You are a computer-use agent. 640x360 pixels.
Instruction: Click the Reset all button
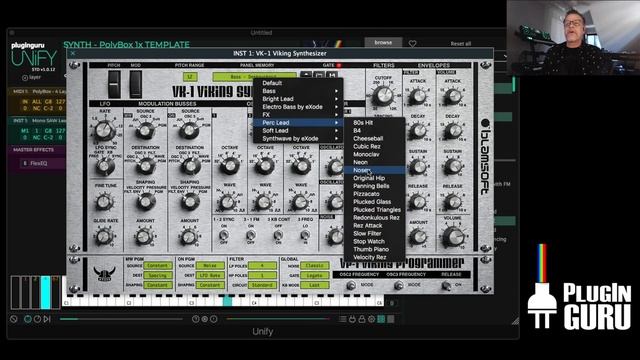click(x=460, y=44)
